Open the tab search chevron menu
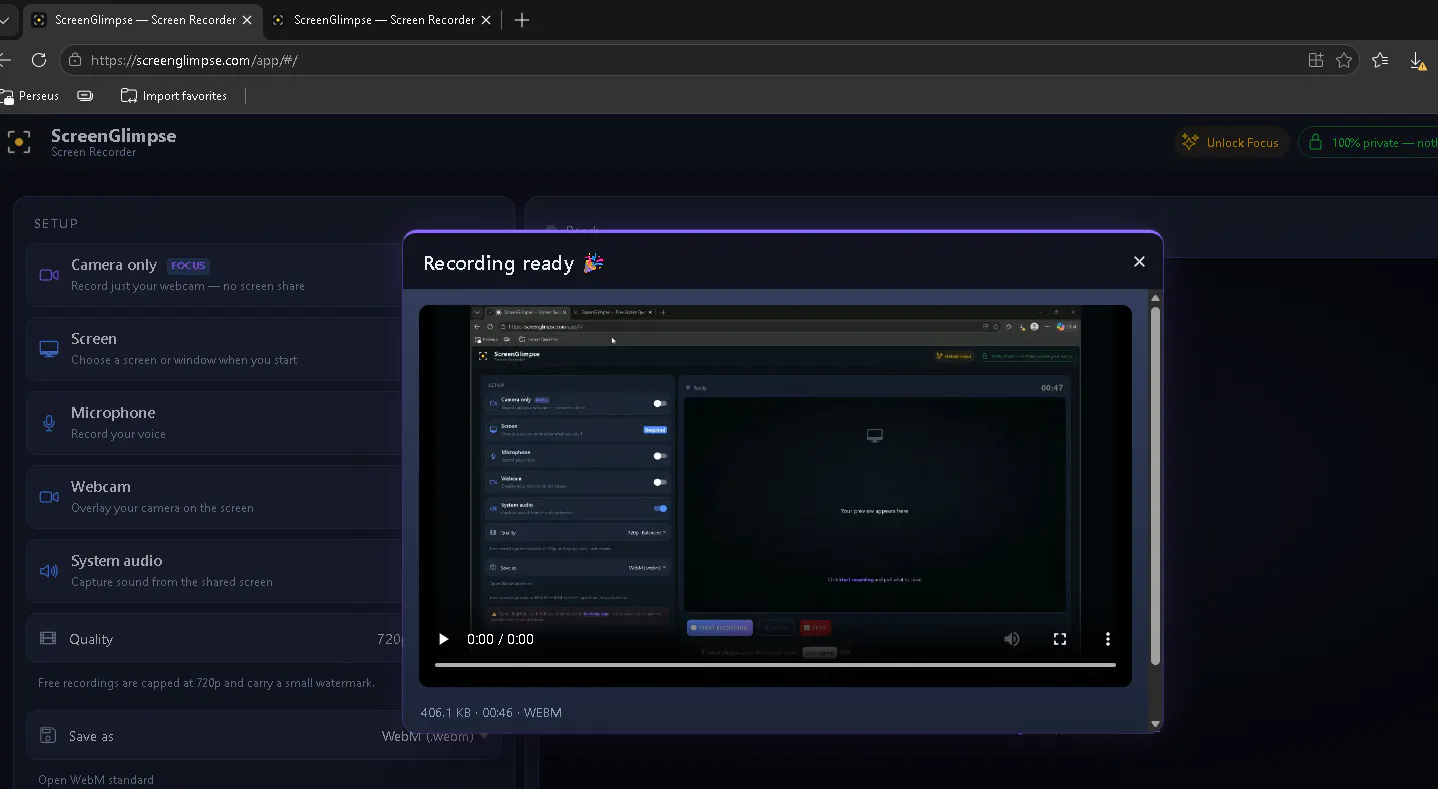This screenshot has height=789, width=1438. pyautogui.click(x=5, y=20)
